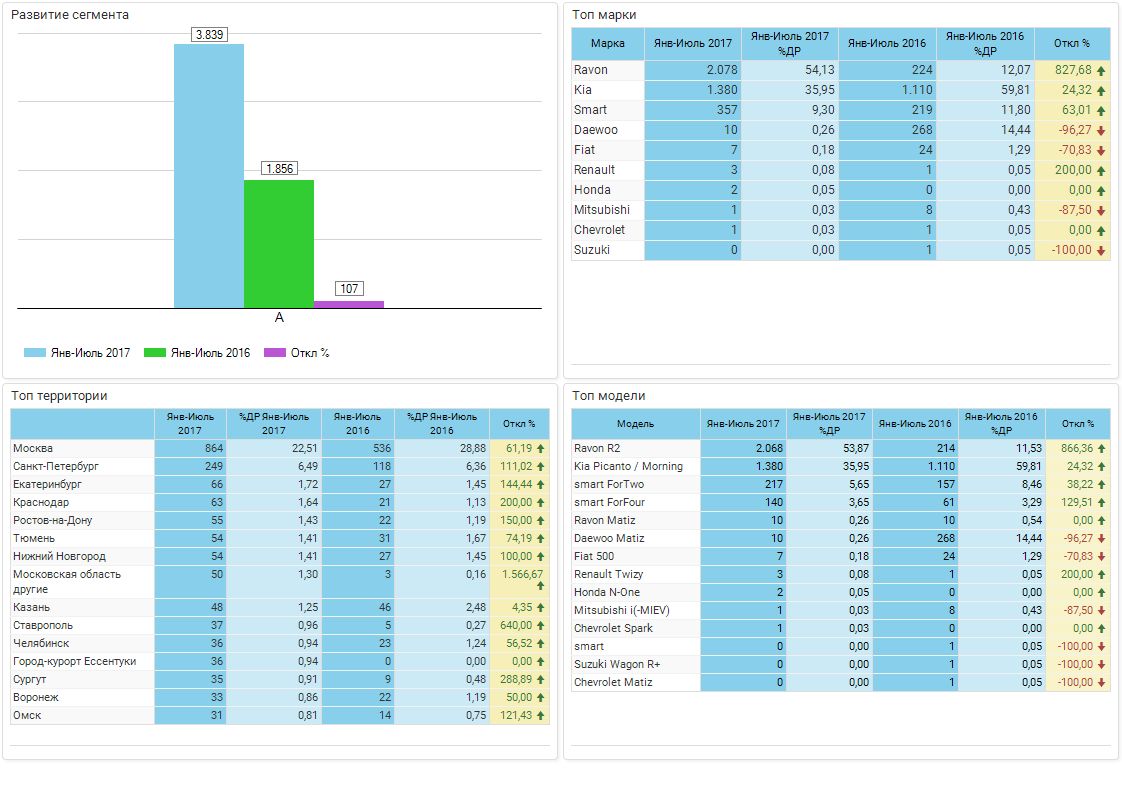Click the green up arrow in the Омск row

[540, 716]
